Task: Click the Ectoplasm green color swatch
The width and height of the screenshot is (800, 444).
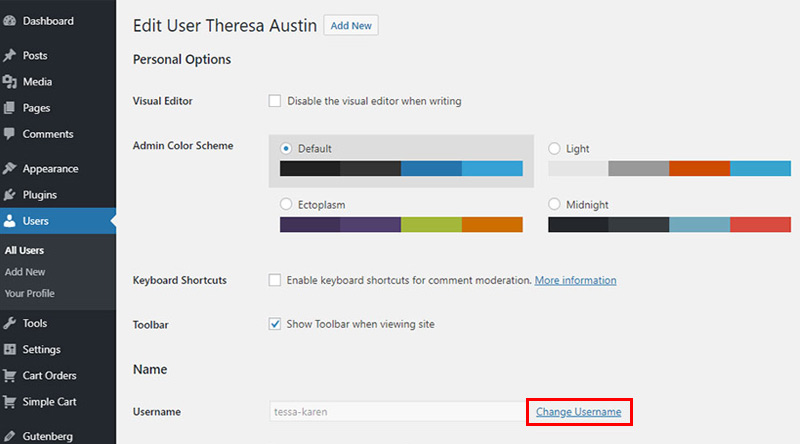Action: 431,225
